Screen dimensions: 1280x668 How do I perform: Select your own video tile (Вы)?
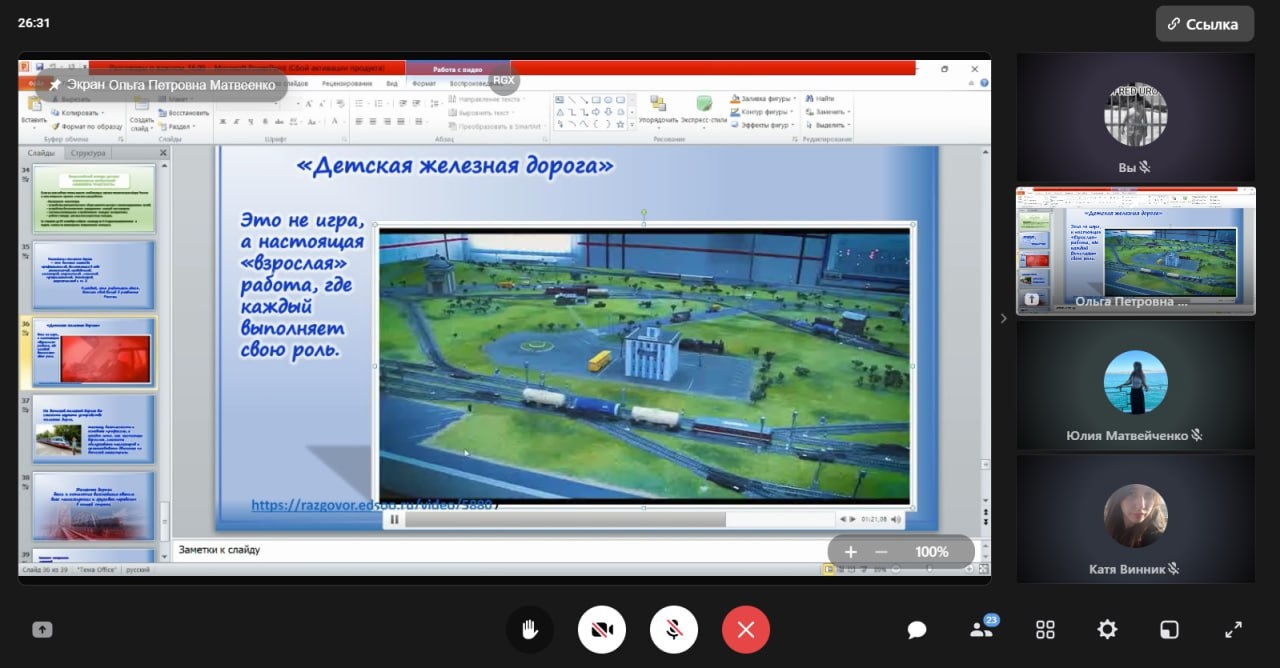[x=1136, y=117]
